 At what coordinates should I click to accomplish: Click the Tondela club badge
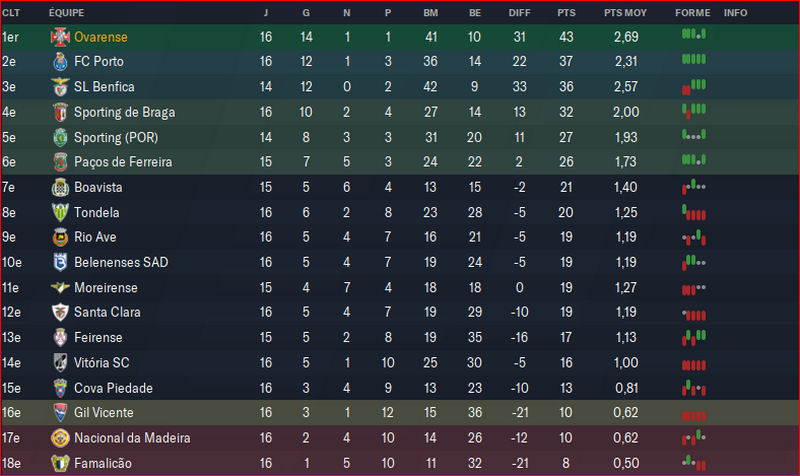[x=59, y=212]
